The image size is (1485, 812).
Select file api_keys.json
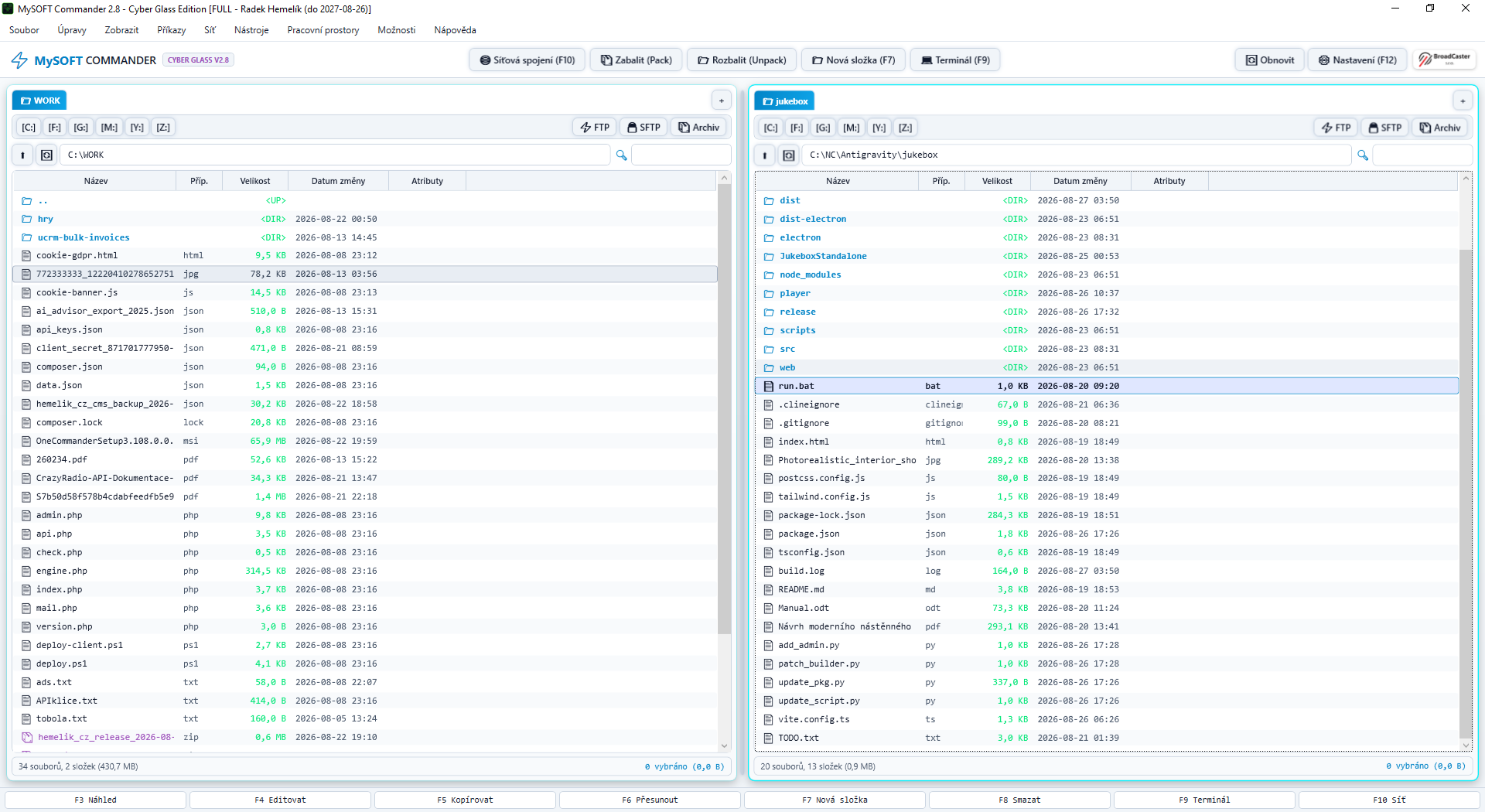[x=365, y=330]
